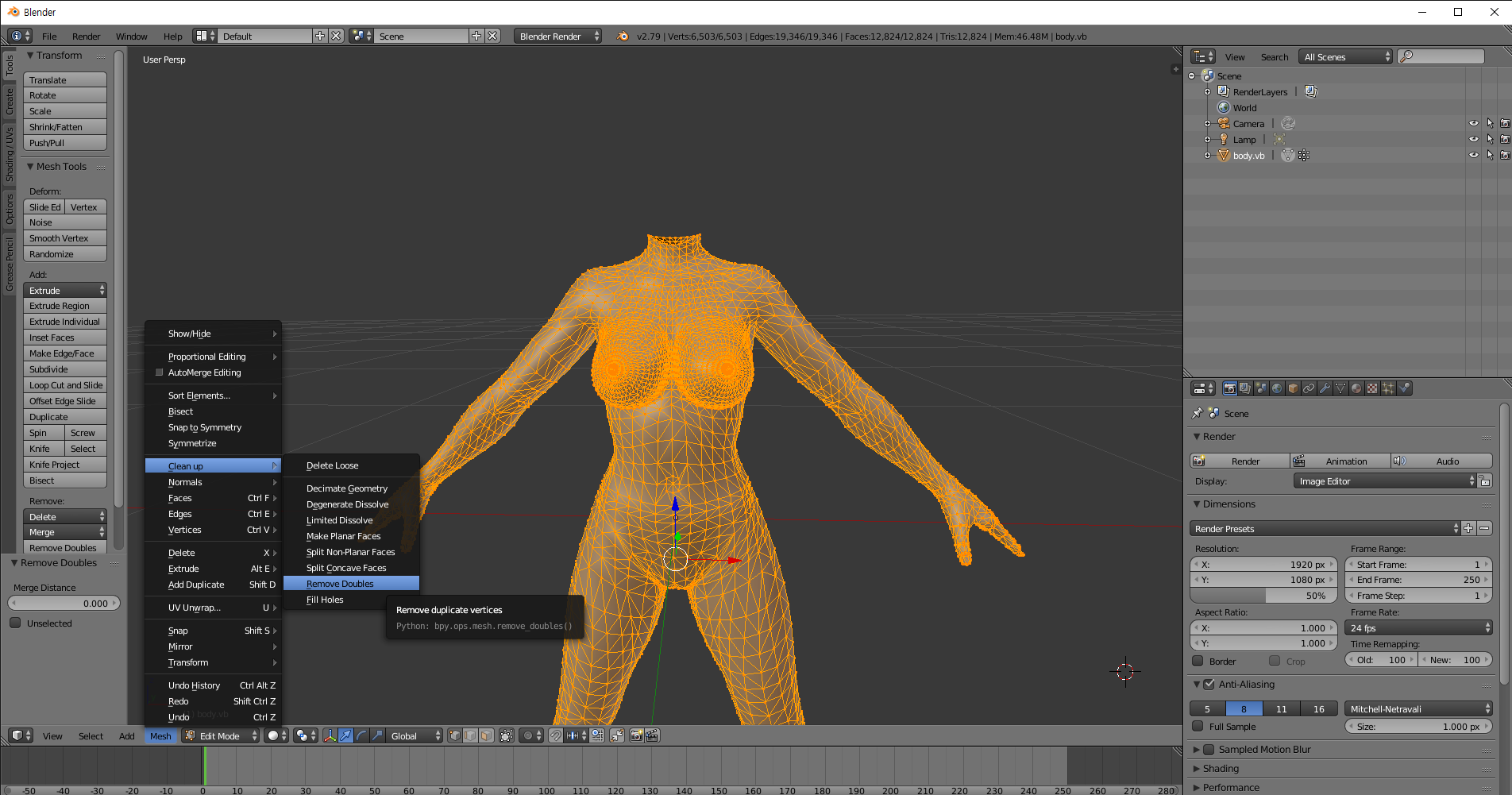Open the Image Editor display dropdown

click(1385, 480)
